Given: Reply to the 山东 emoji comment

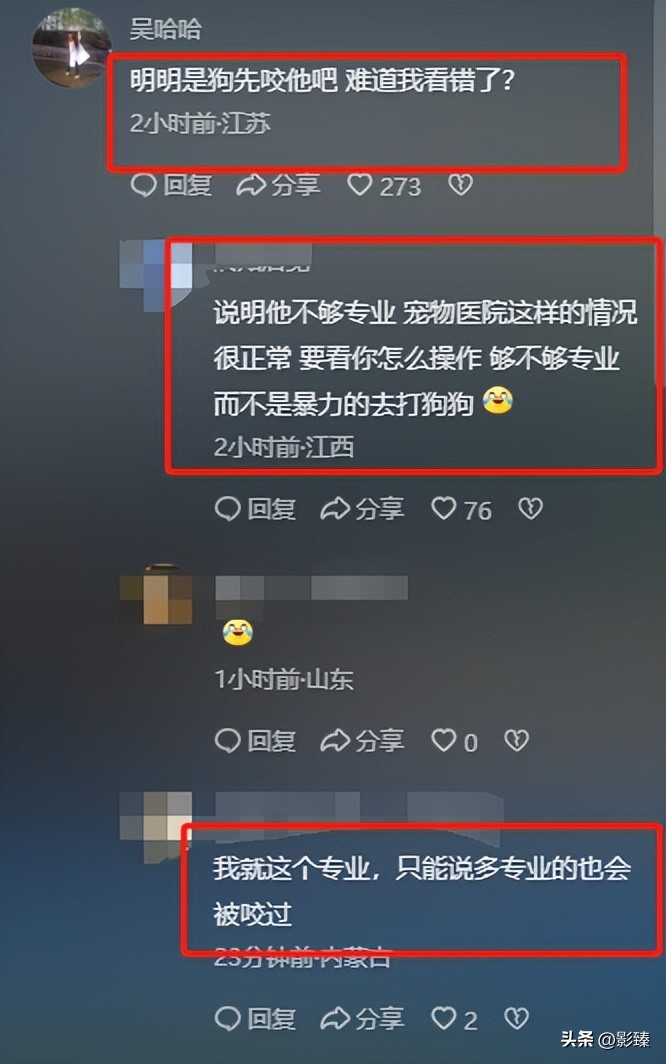Looking at the screenshot, I should click(x=255, y=740).
